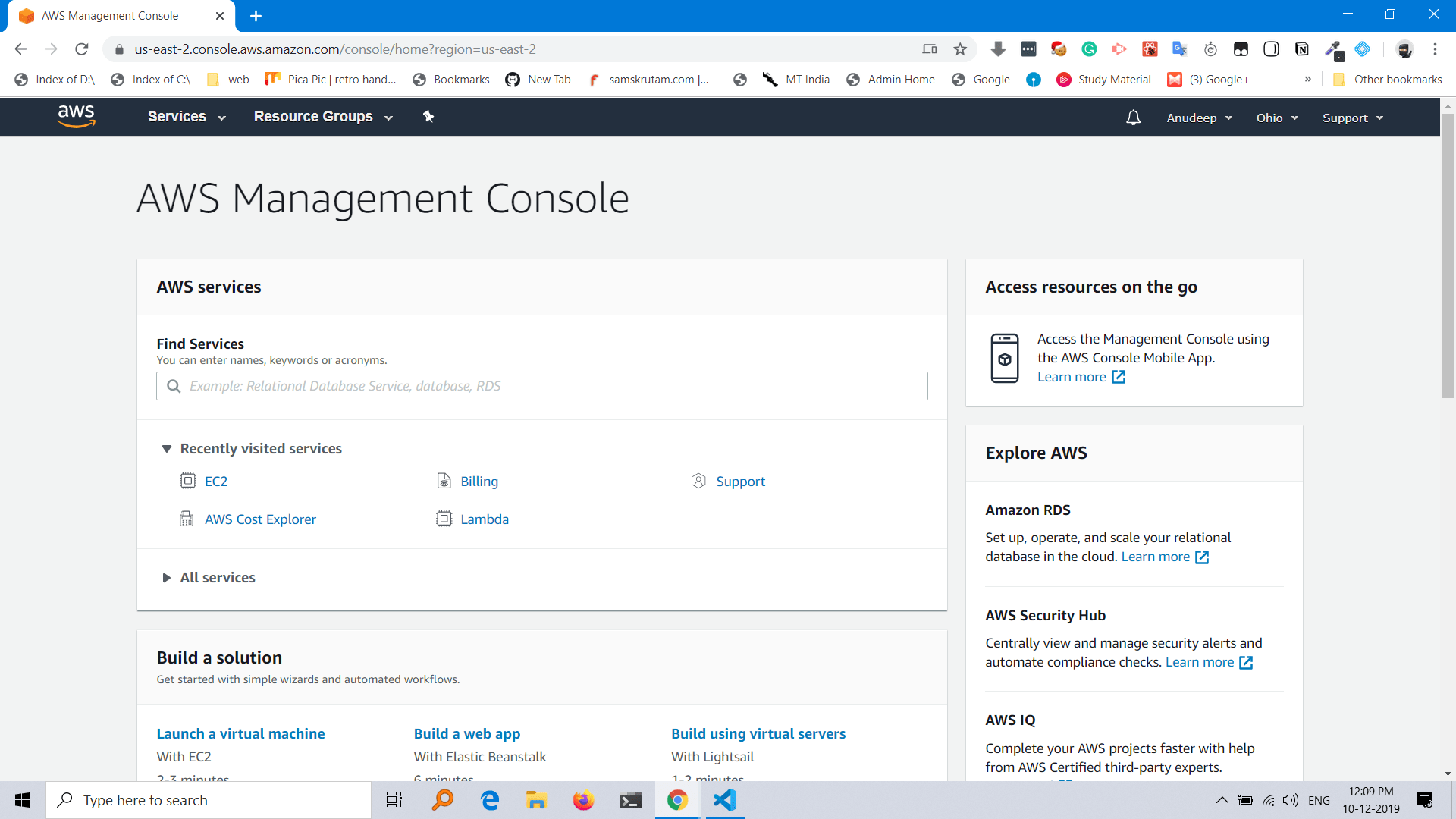Click the EC2 chip icon
Image resolution: width=1456 pixels, height=819 pixels.
pos(187,481)
